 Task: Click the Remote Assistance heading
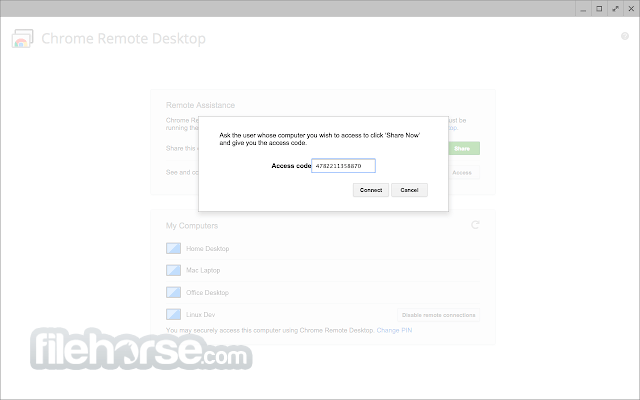point(200,105)
